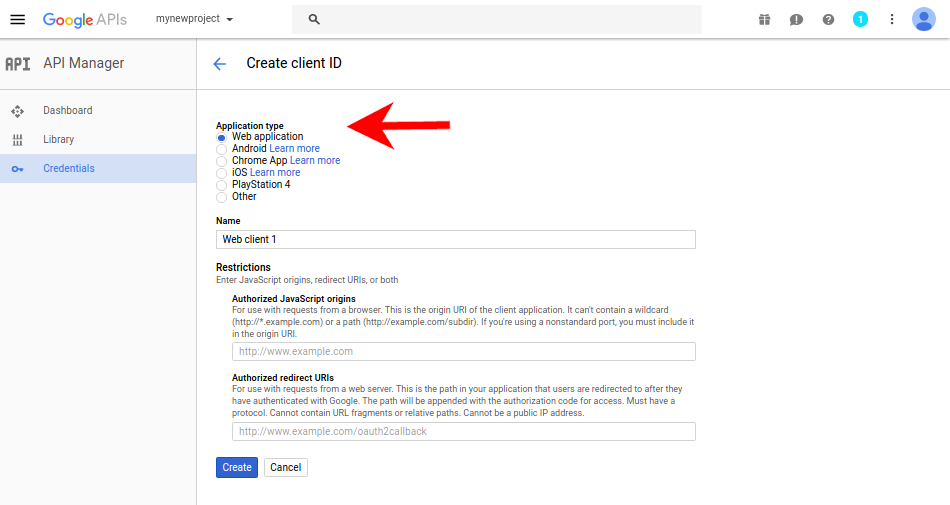This screenshot has width=950, height=505.
Task: Select the iOS radio button
Action: point(222,173)
